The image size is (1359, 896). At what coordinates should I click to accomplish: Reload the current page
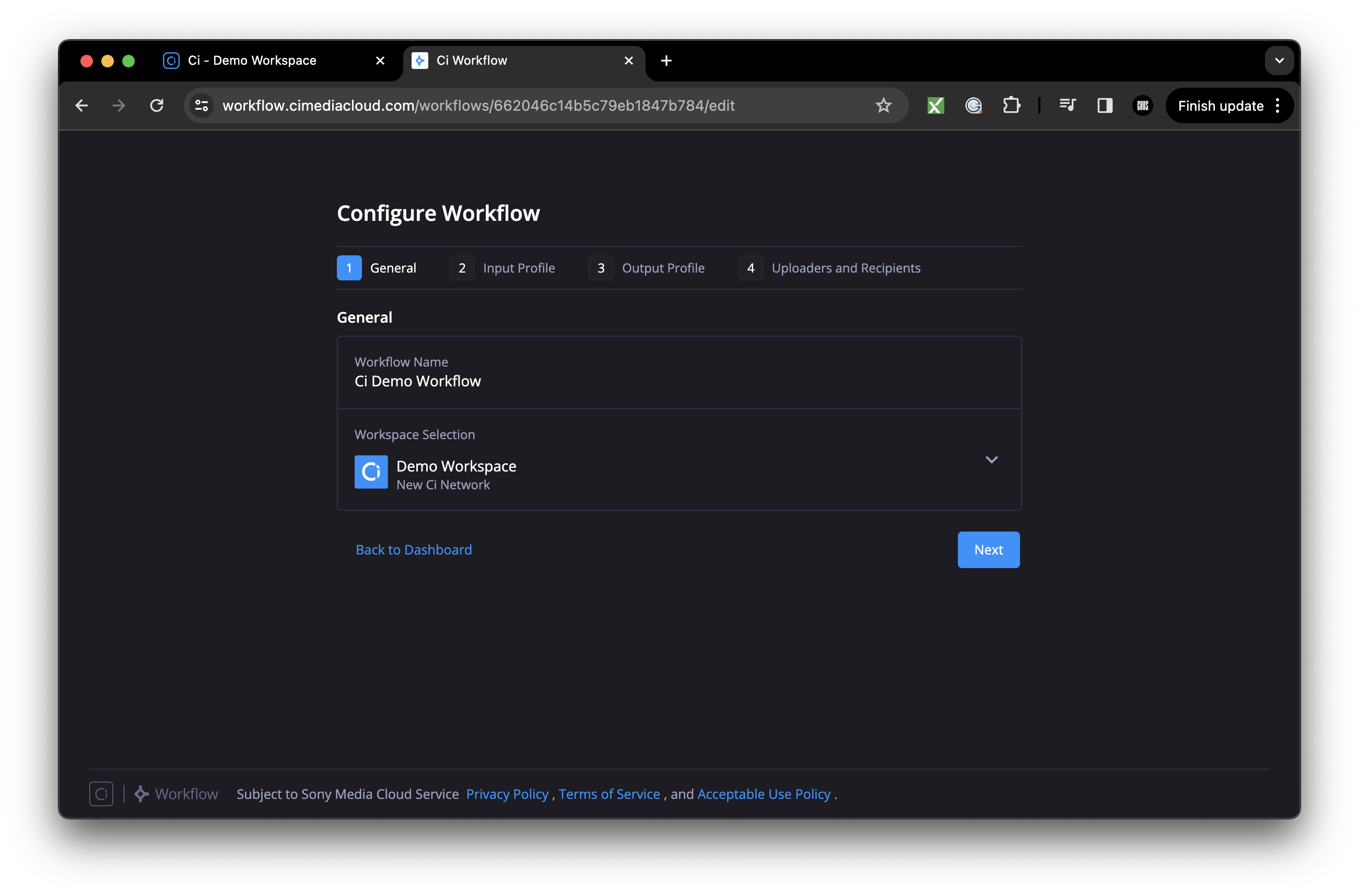157,105
